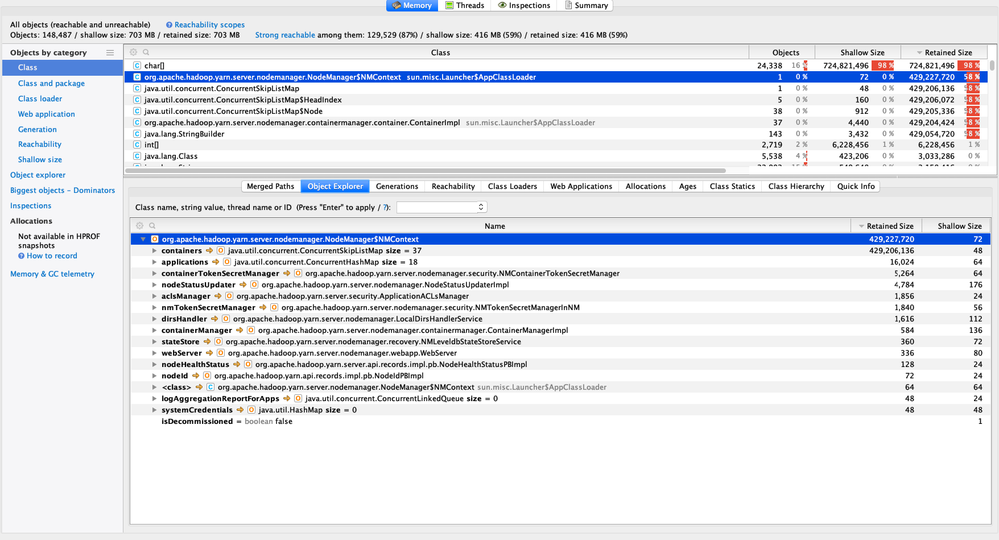The height and width of the screenshot is (540, 999).
Task: Click the int[] class icon
Action: tap(136, 145)
